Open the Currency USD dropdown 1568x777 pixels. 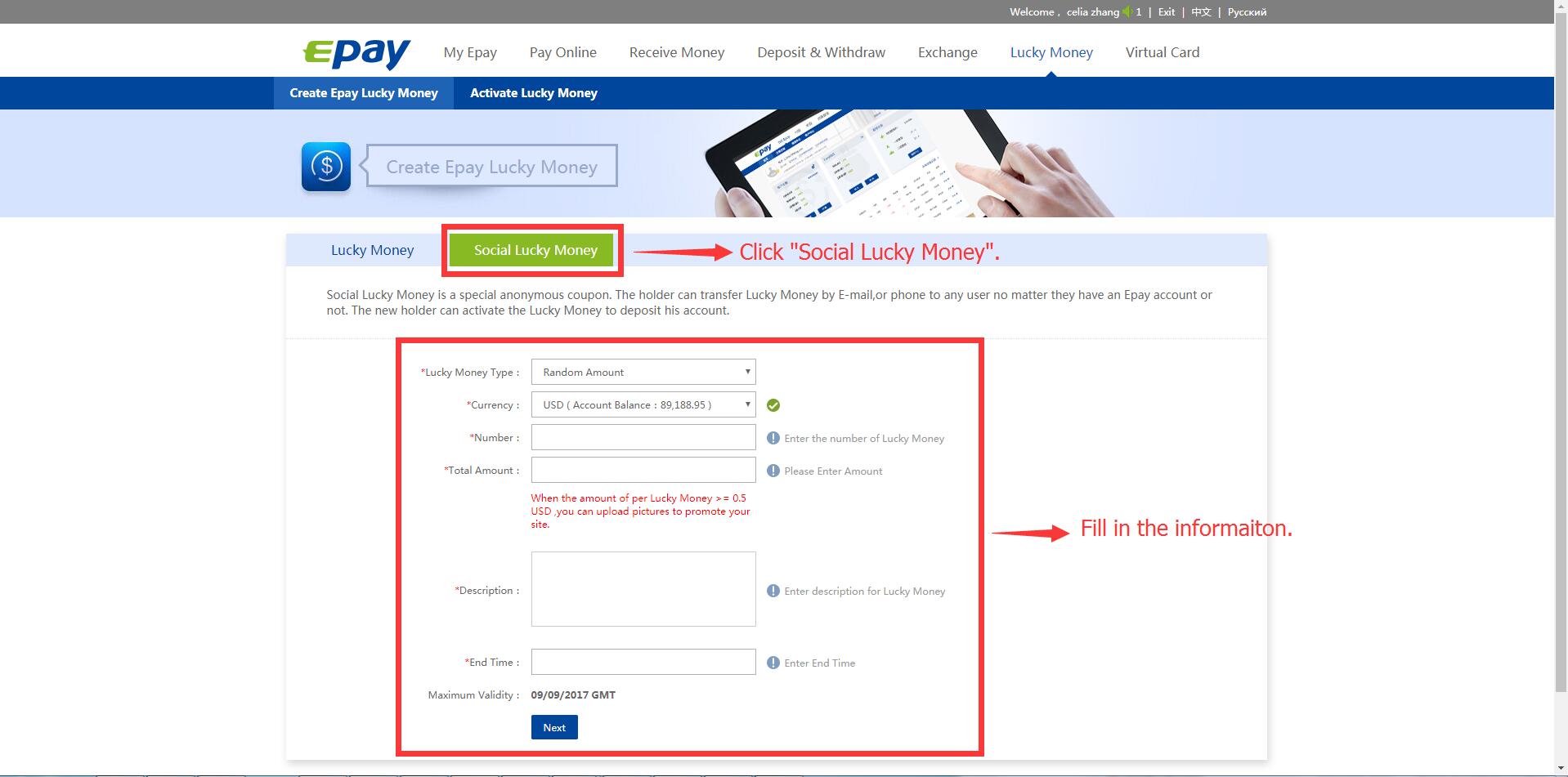643,404
